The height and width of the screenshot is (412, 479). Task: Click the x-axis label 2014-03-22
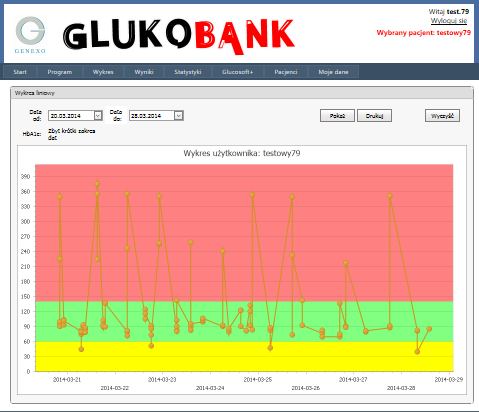(x=115, y=388)
